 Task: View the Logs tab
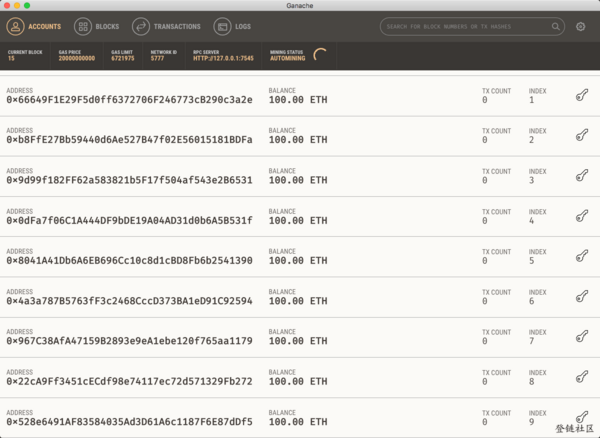pos(232,26)
